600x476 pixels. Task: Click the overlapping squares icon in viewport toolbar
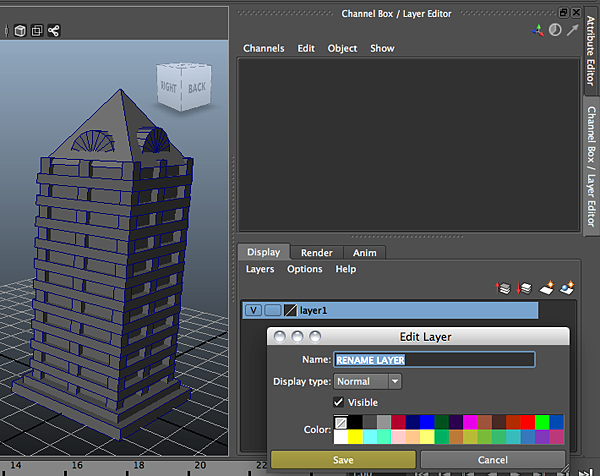pos(37,31)
